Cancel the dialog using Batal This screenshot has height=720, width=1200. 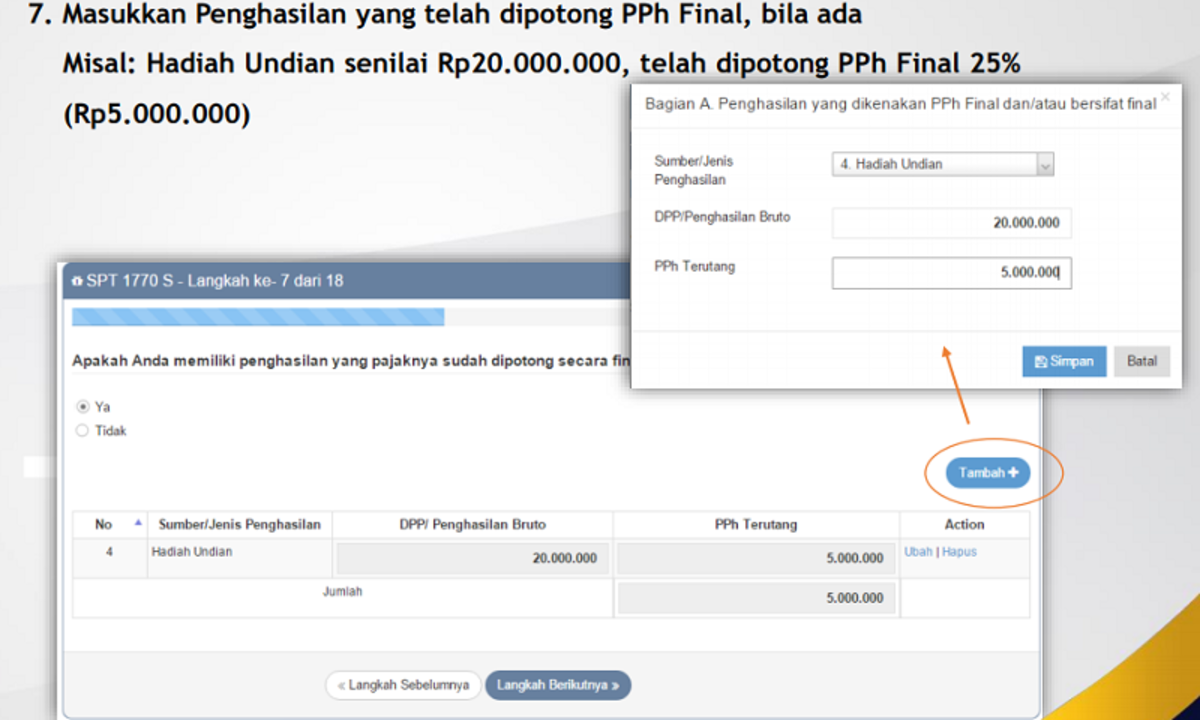[1141, 361]
